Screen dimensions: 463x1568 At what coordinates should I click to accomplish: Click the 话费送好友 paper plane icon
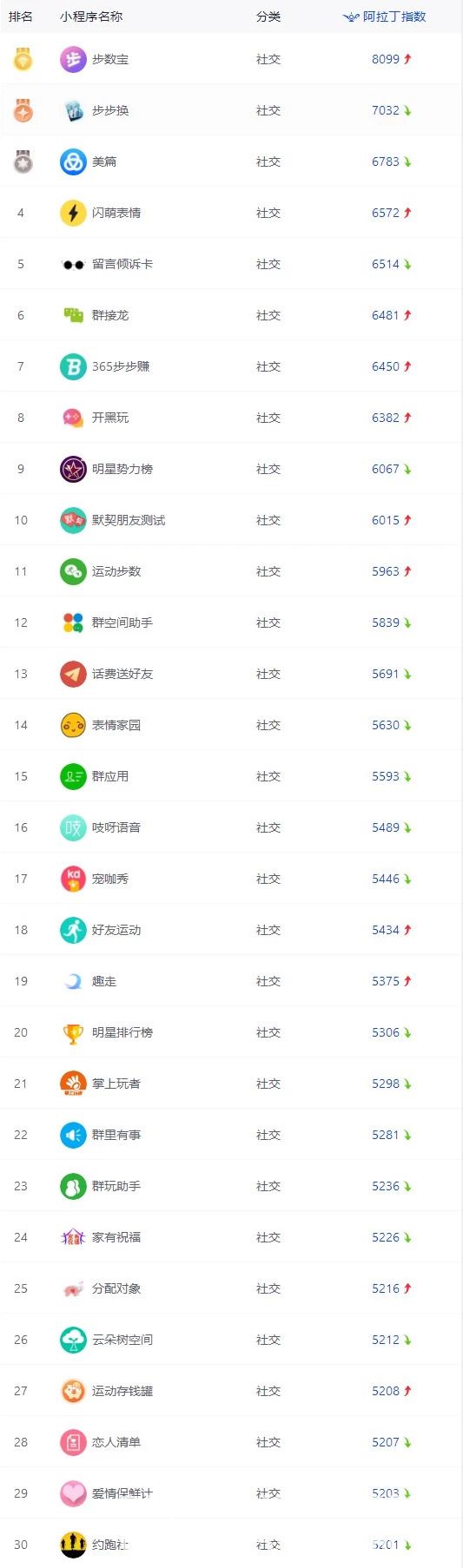[x=73, y=674]
